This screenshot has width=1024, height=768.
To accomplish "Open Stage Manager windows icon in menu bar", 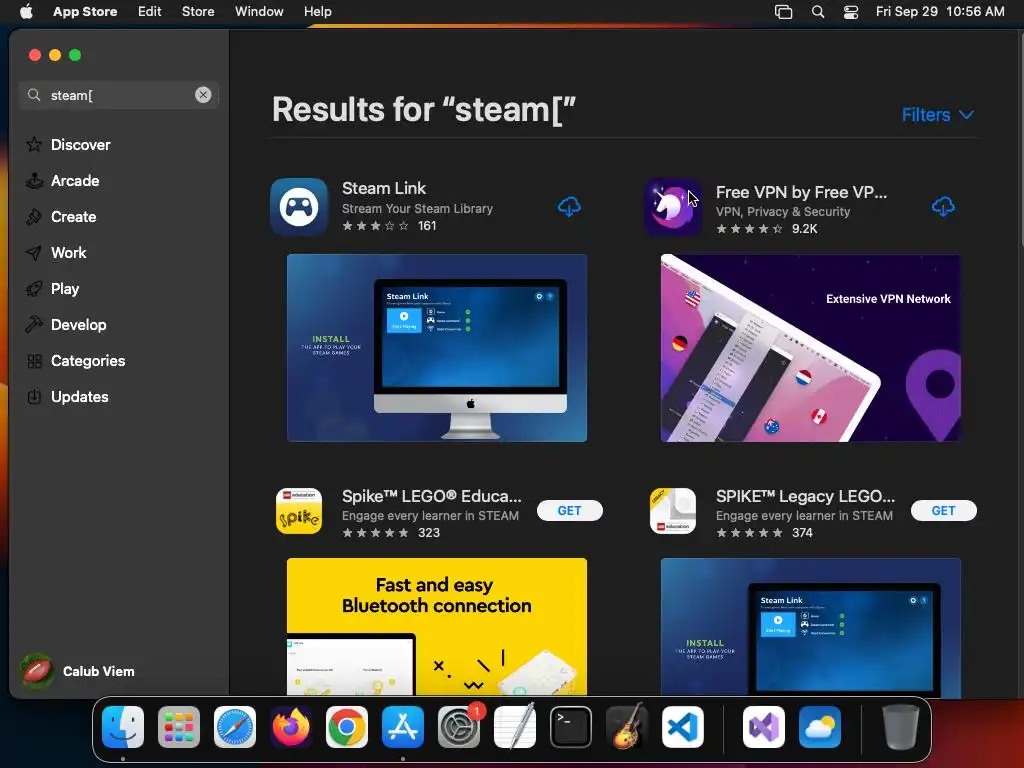I will [x=783, y=12].
